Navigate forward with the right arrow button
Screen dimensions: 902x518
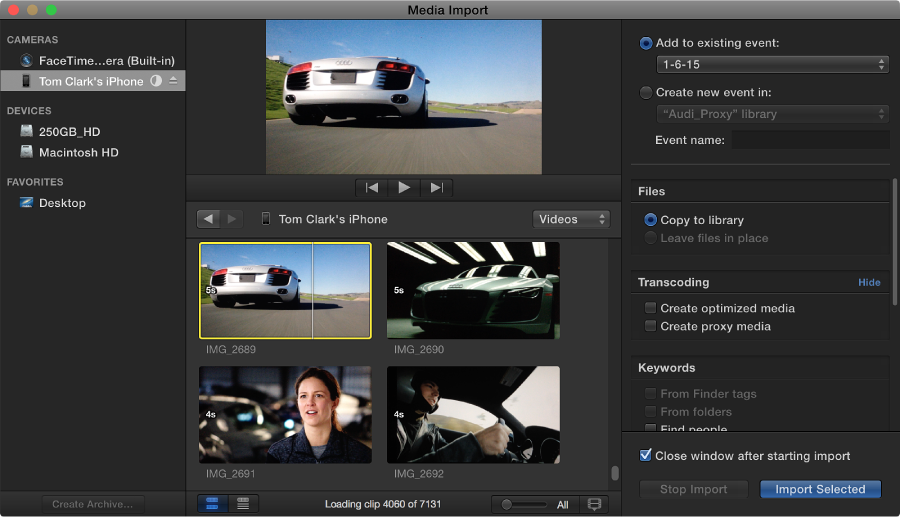[x=232, y=219]
